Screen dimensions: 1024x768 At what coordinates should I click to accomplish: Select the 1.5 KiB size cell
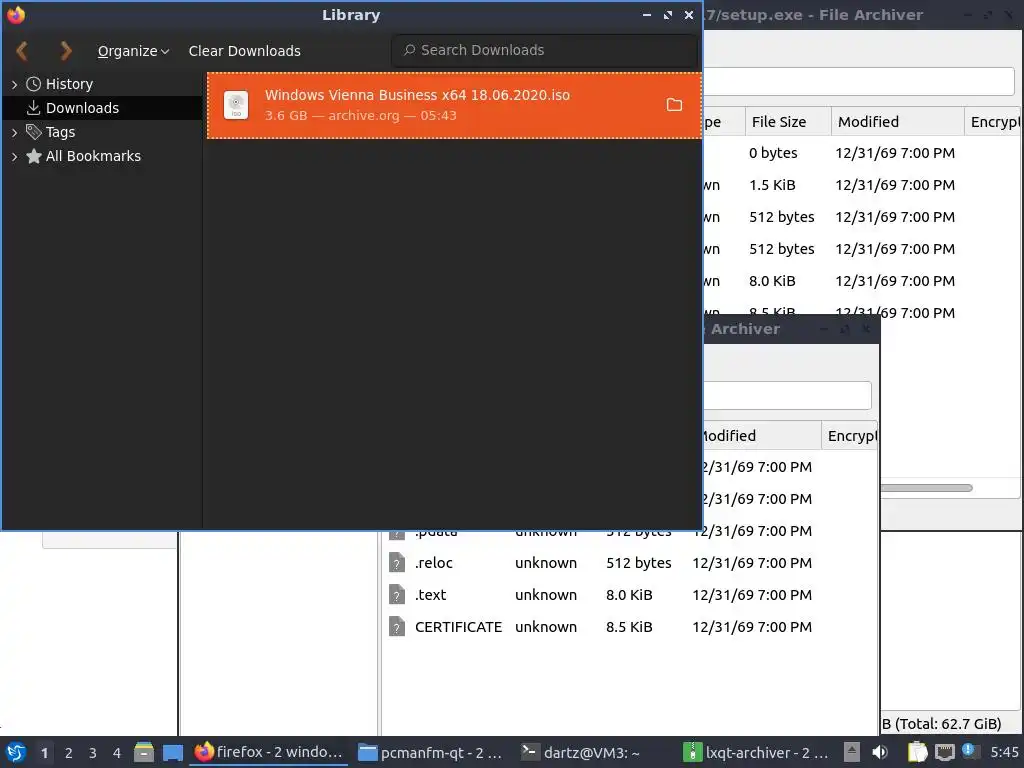point(772,185)
